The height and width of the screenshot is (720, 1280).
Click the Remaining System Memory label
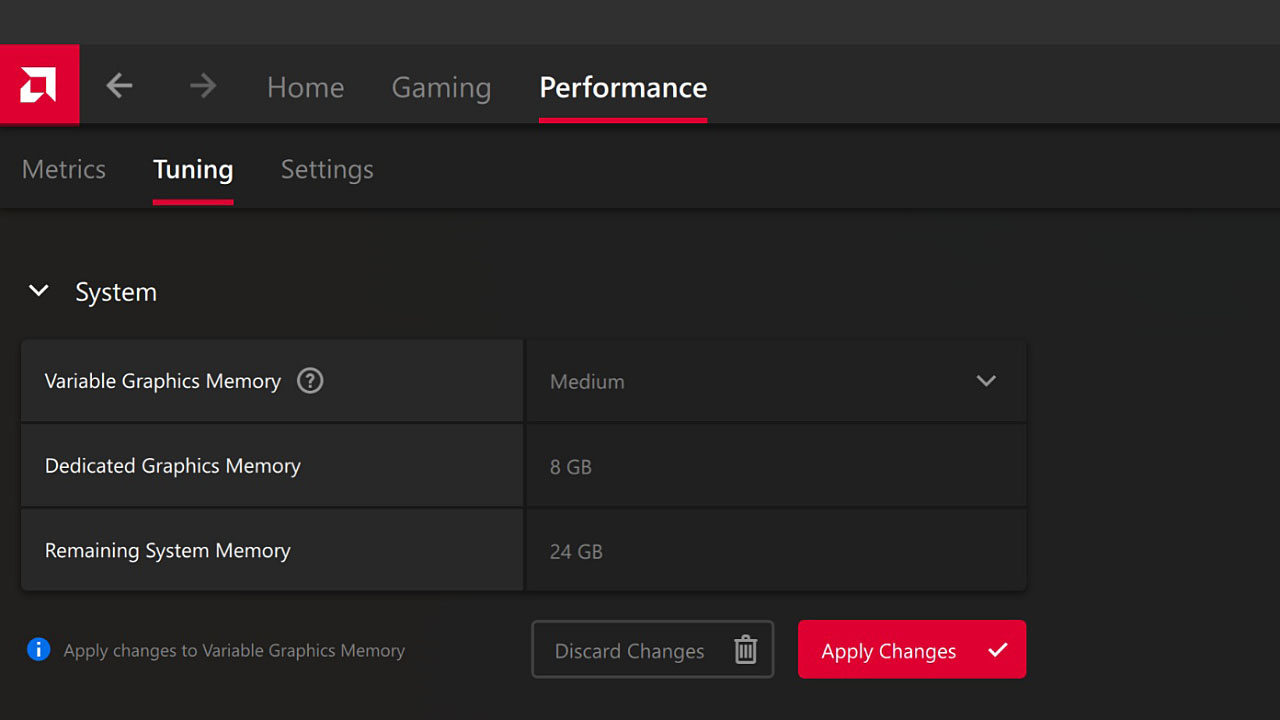[168, 551]
